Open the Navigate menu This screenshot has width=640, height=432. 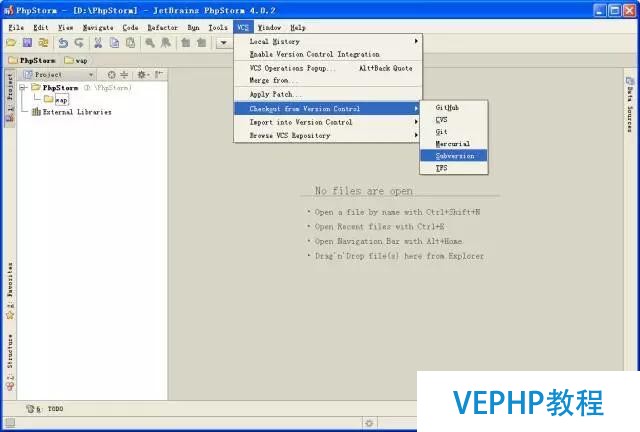pos(98,27)
